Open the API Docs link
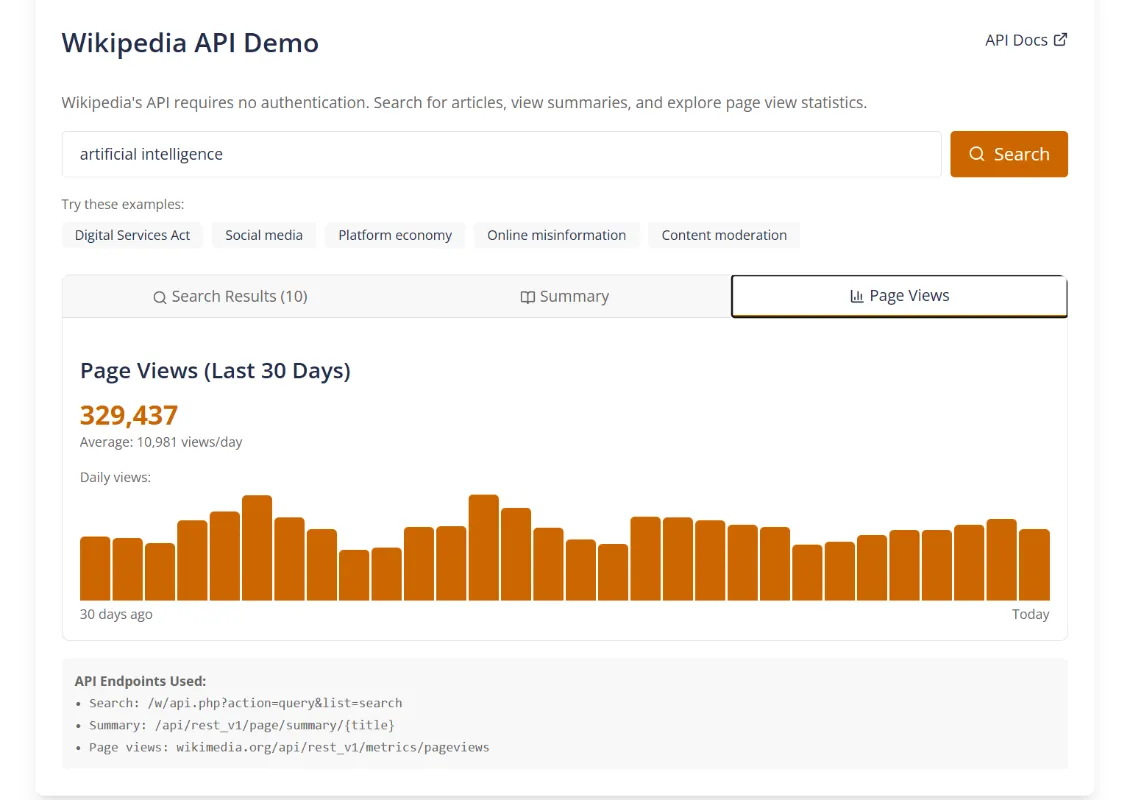This screenshot has width=1130, height=800. click(1026, 40)
